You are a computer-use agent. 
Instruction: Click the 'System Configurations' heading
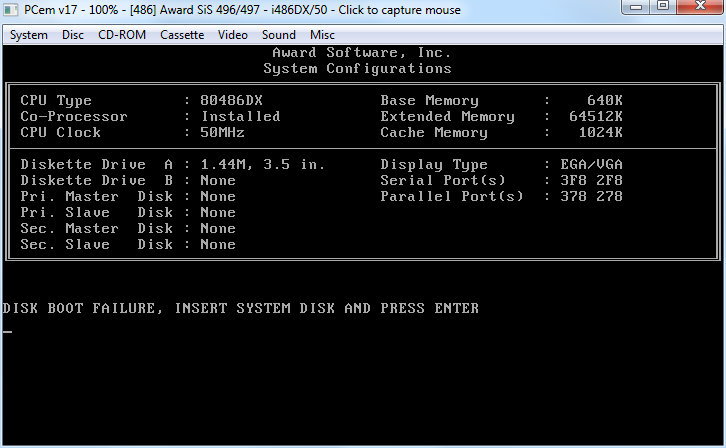coord(357,68)
